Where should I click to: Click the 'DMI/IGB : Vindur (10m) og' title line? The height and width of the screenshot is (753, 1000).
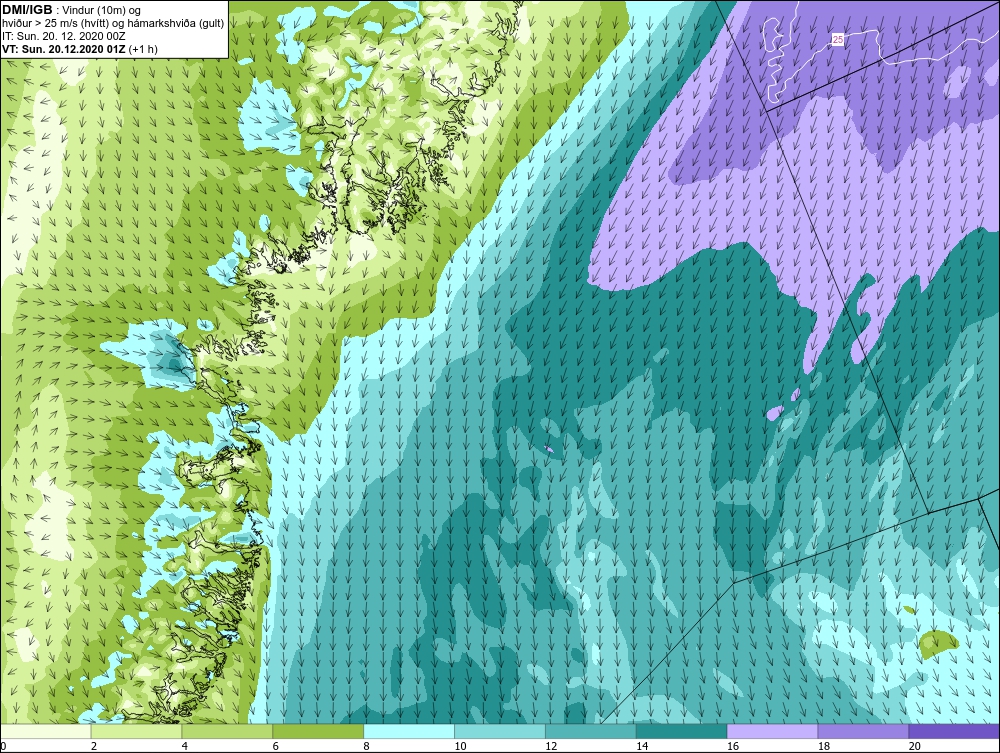tap(72, 10)
